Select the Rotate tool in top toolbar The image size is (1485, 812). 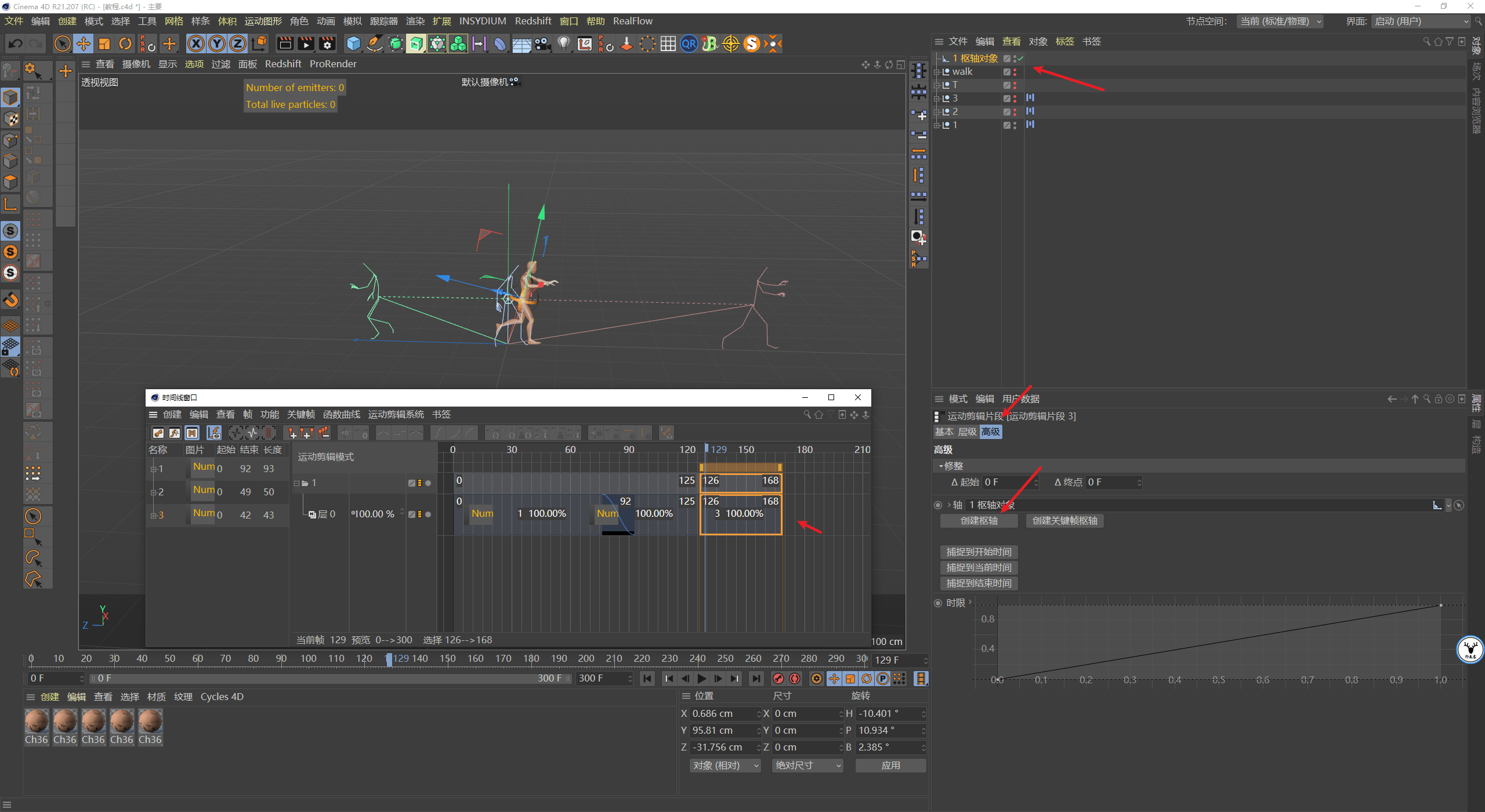(x=125, y=43)
